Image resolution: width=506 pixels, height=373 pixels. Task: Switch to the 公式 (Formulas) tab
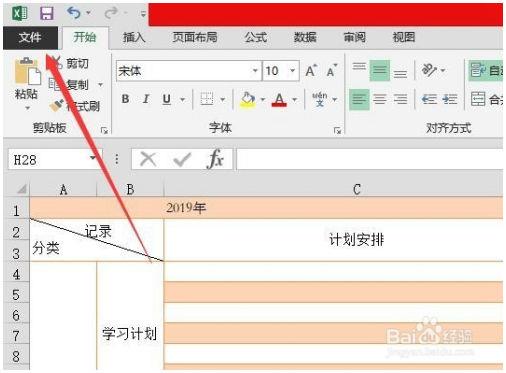pos(256,37)
